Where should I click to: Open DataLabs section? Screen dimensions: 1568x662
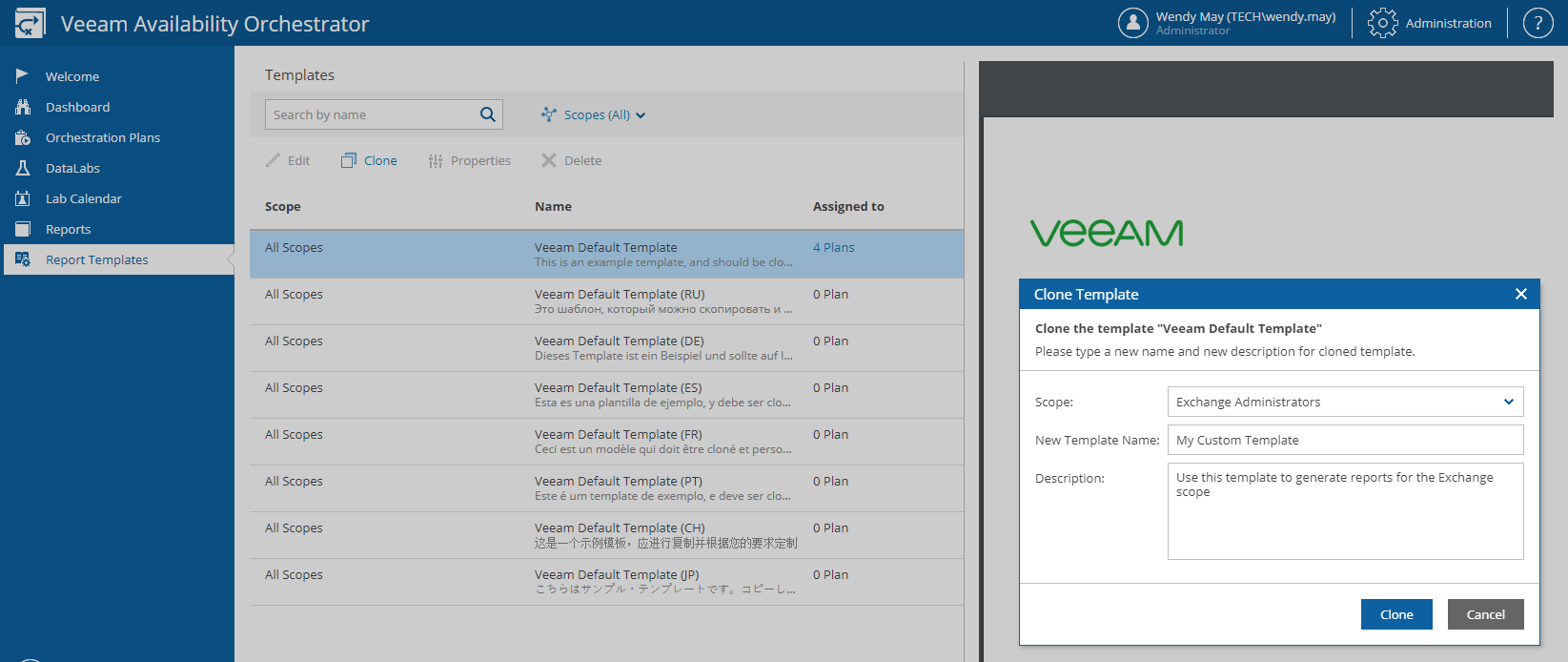(72, 168)
